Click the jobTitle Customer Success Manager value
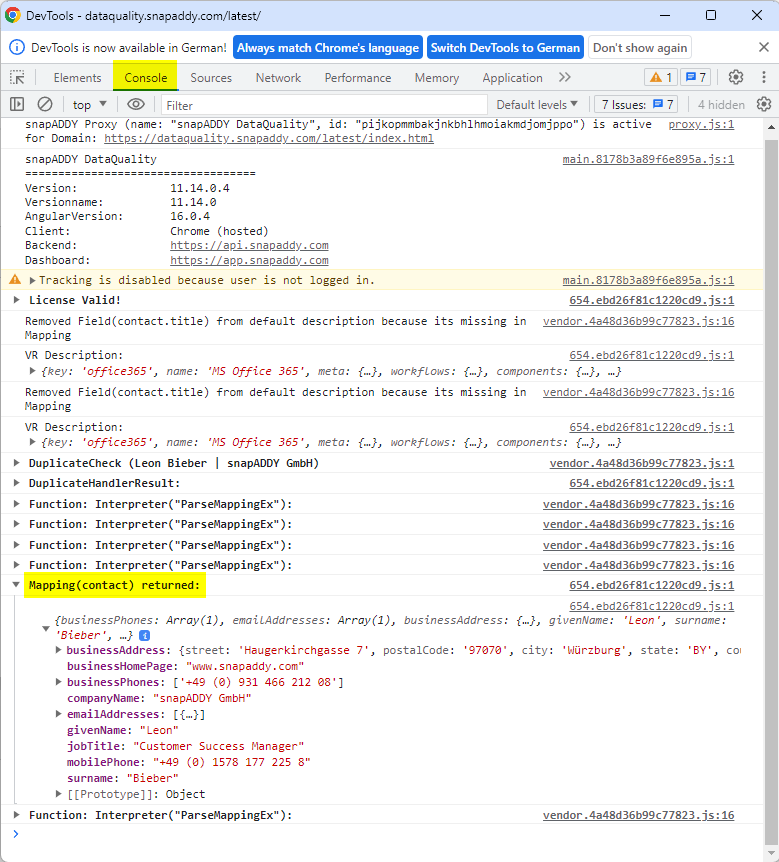Image resolution: width=779 pixels, height=862 pixels. pyautogui.click(x=219, y=746)
